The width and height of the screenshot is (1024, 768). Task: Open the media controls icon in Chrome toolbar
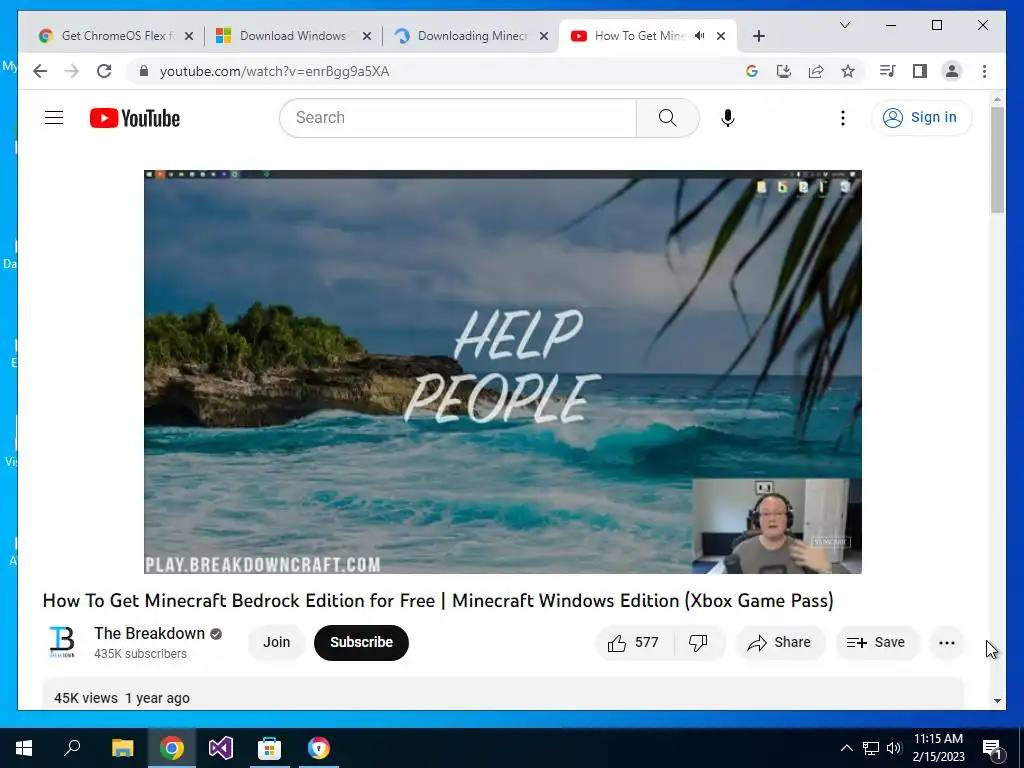[x=887, y=71]
